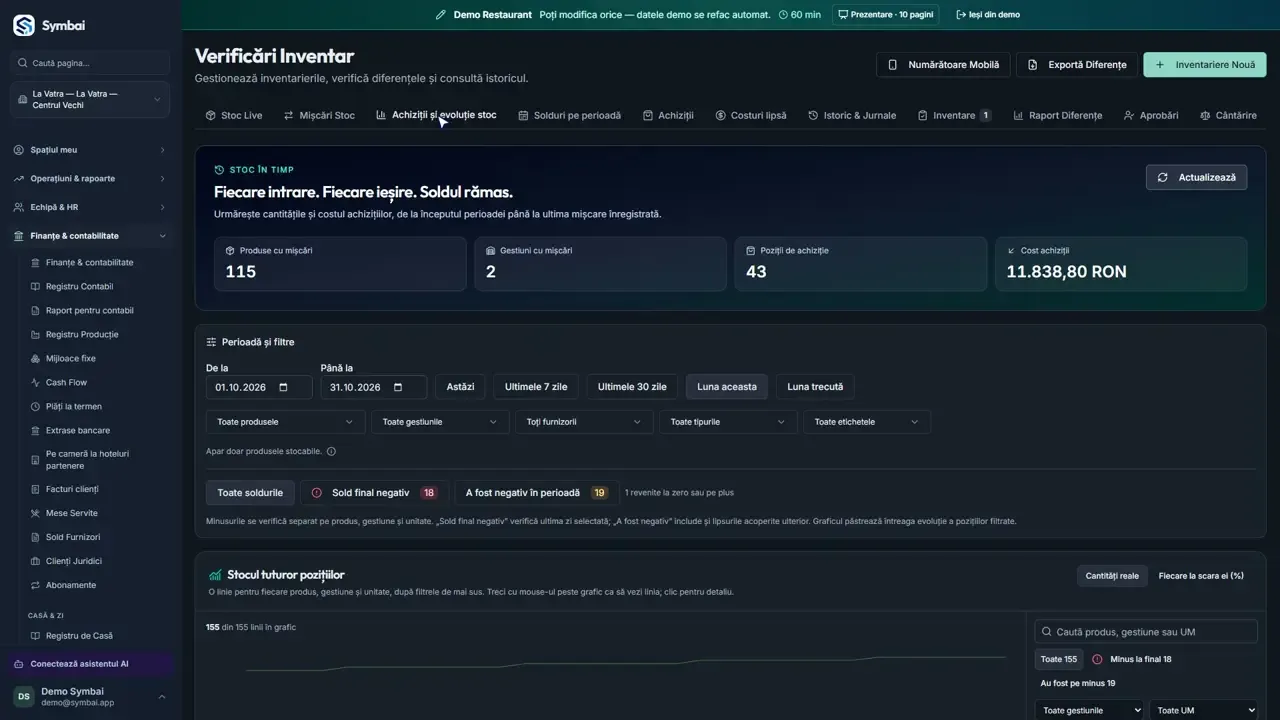Click the Facturi clienți sidebar icon
This screenshot has height=720, width=1280.
click(x=36, y=490)
